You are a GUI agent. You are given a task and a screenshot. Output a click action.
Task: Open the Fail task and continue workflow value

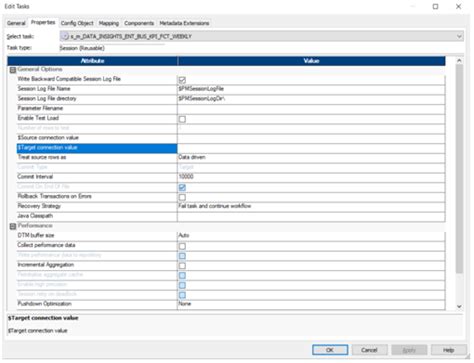click(x=311, y=206)
